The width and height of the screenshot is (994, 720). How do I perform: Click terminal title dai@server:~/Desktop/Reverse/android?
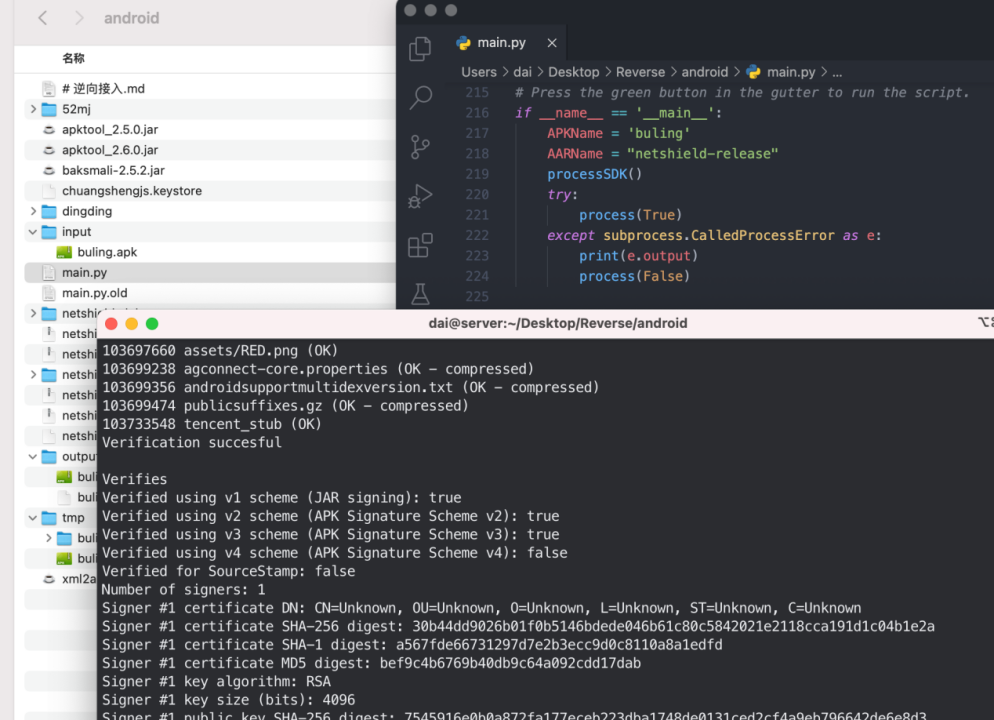557,323
